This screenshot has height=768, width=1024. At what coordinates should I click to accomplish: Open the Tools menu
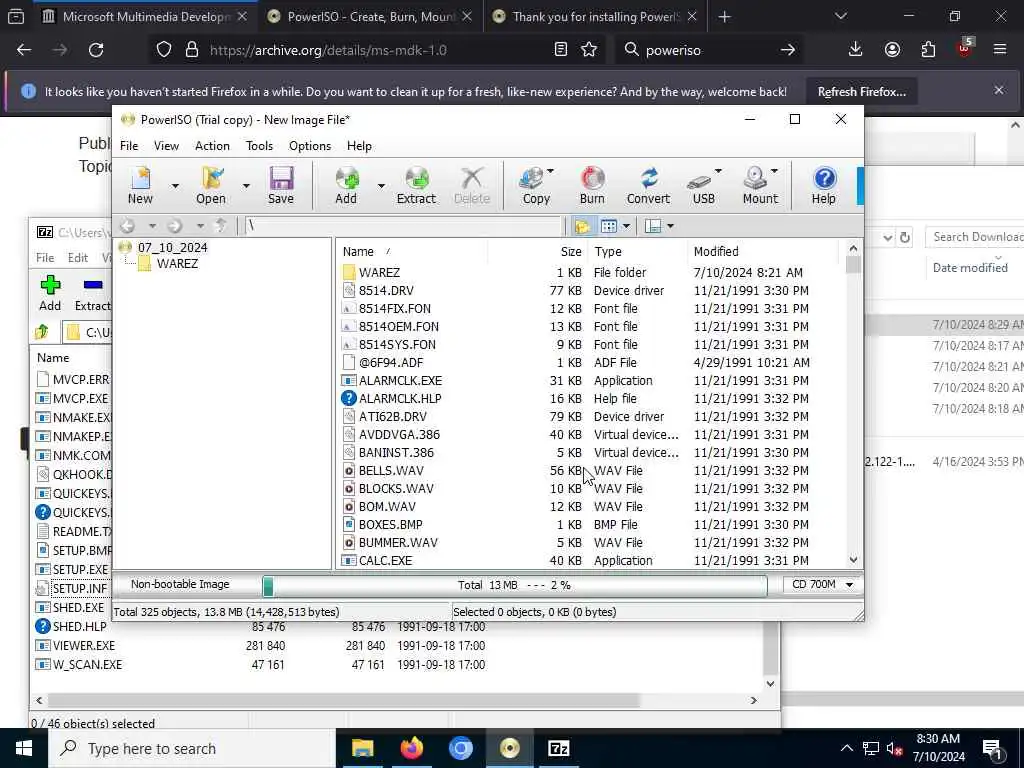point(259,146)
